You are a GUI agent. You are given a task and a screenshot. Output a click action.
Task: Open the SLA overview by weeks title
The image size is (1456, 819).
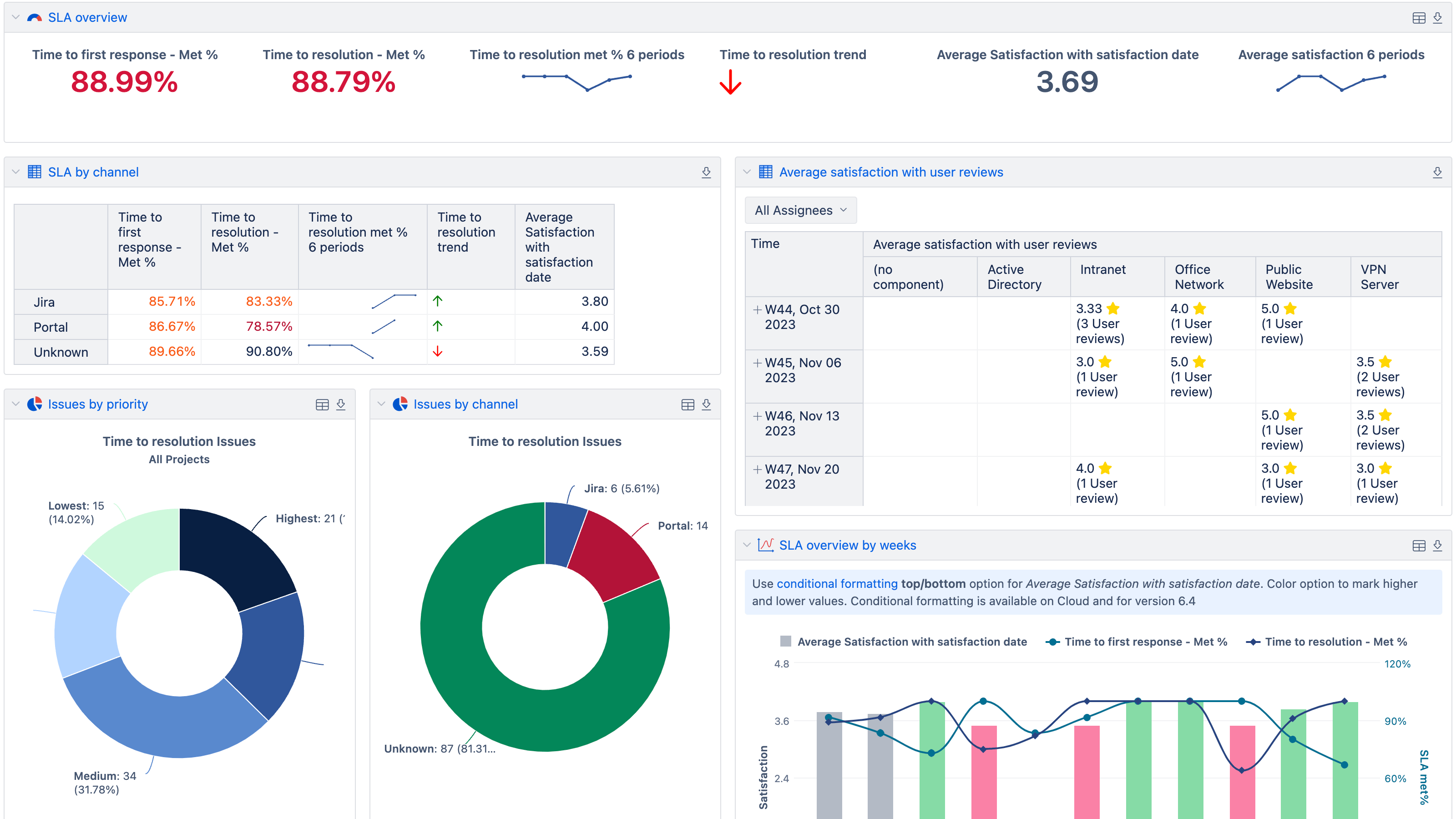[848, 546]
